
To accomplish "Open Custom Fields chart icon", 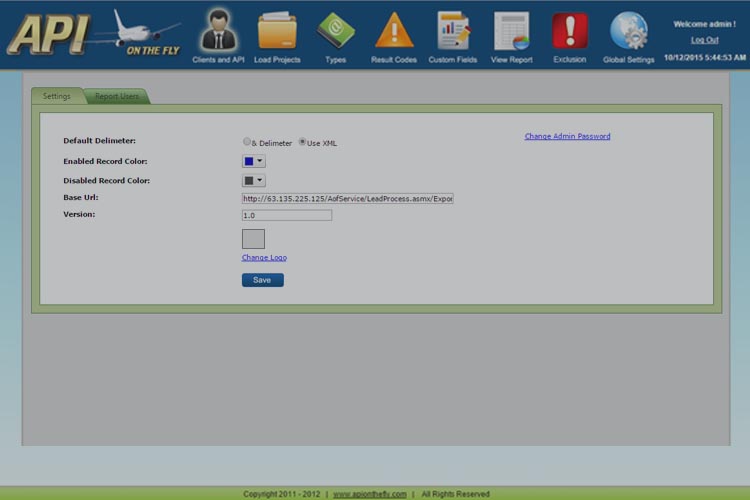I will tap(453, 31).
